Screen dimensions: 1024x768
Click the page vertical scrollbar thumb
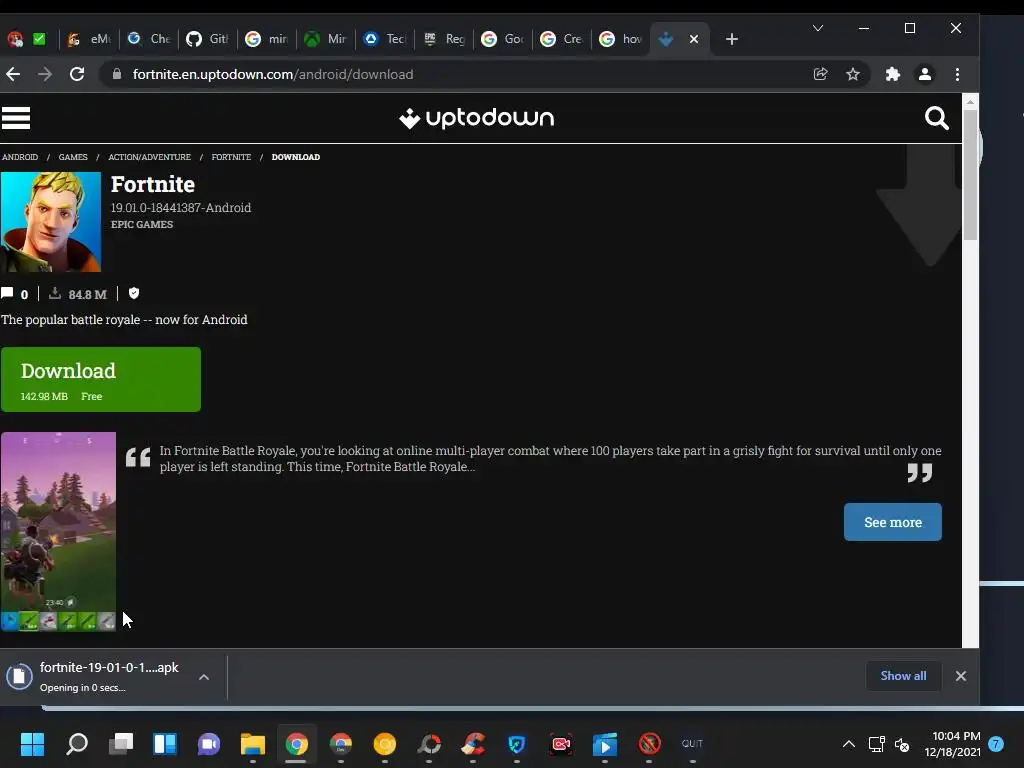tap(970, 174)
